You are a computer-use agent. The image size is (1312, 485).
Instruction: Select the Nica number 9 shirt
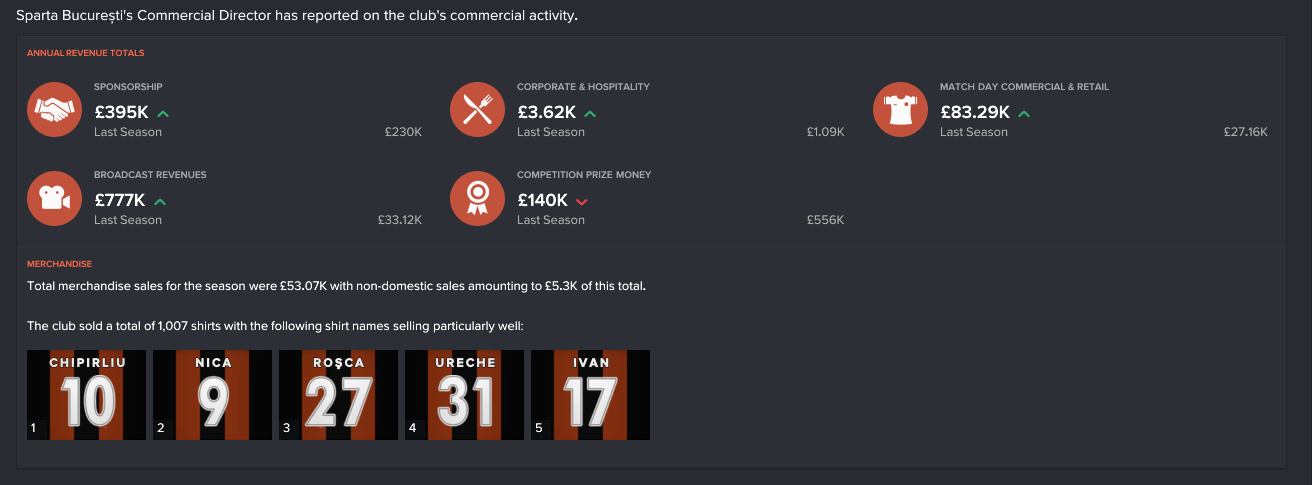(x=212, y=395)
